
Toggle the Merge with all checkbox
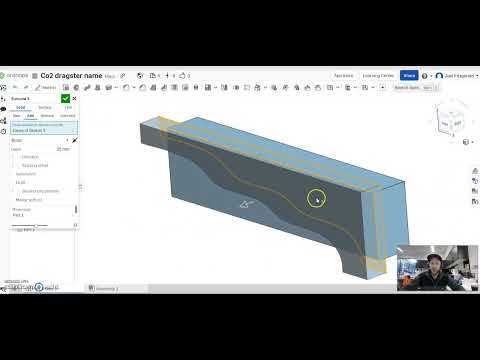click(29, 200)
